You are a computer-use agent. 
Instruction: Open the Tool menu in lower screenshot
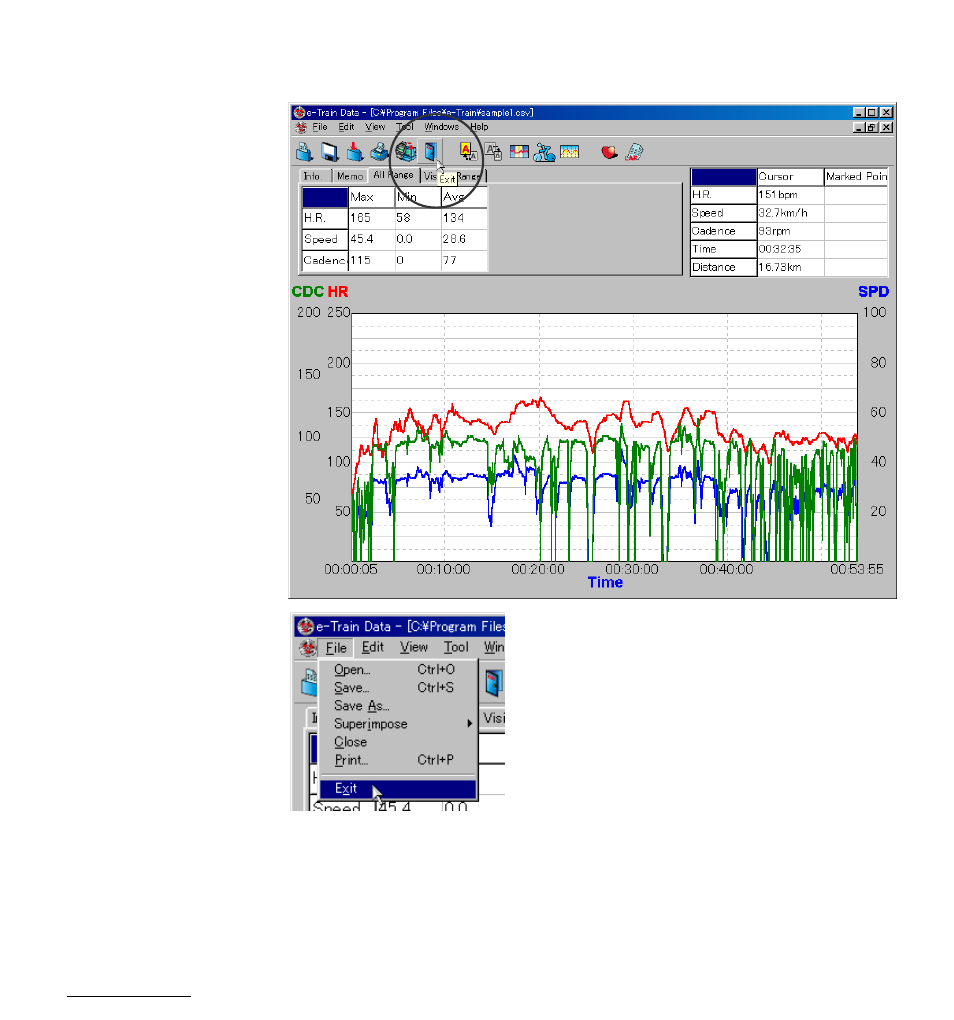[456, 648]
